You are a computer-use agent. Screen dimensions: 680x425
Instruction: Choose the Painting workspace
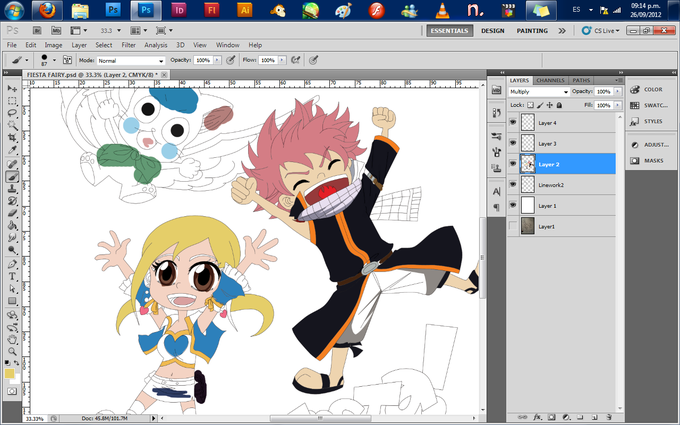(532, 30)
